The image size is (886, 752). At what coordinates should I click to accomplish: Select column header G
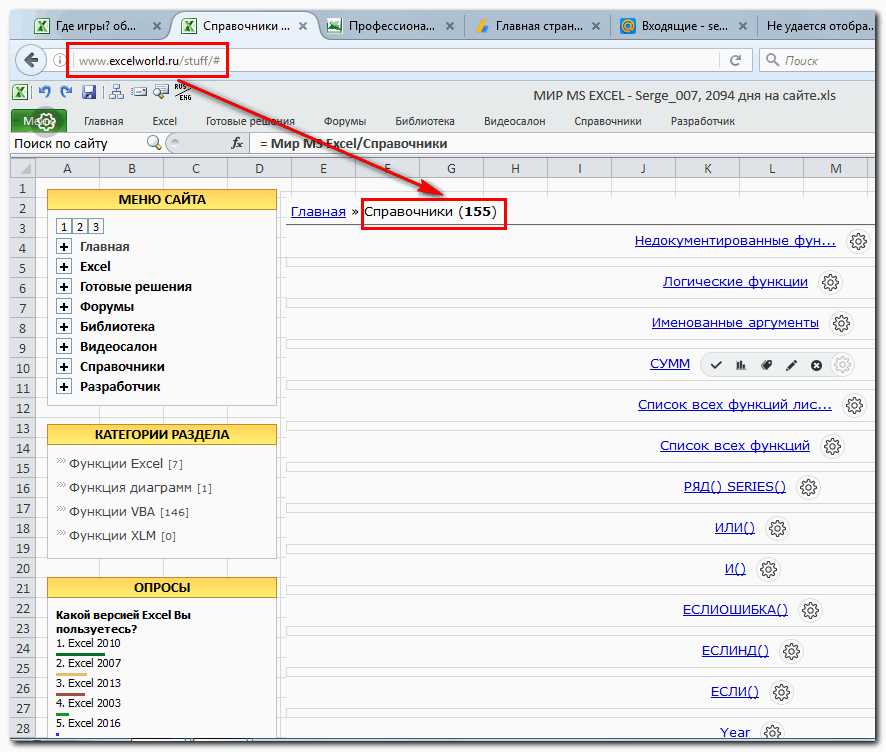451,168
